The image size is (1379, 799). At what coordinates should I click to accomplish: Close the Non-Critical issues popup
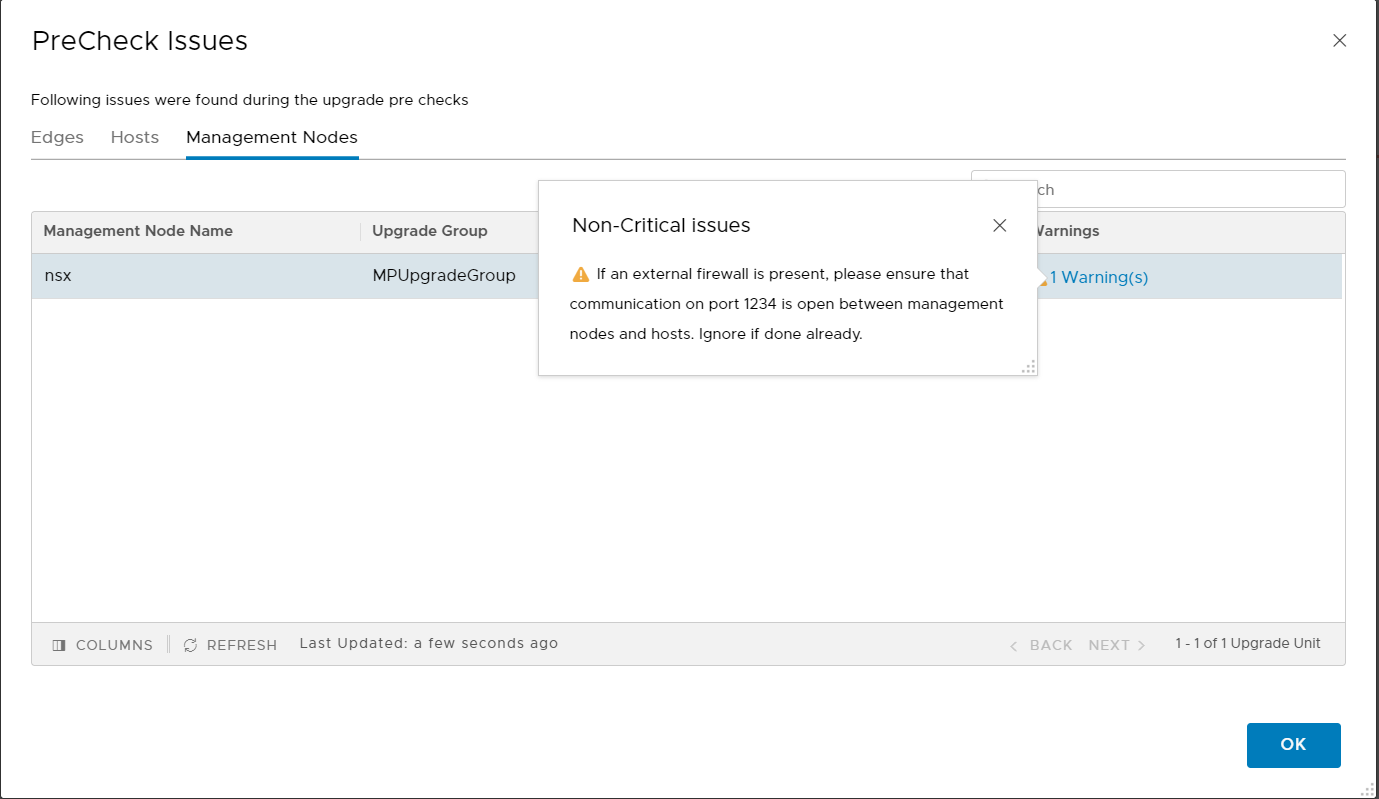pyautogui.click(x=999, y=226)
